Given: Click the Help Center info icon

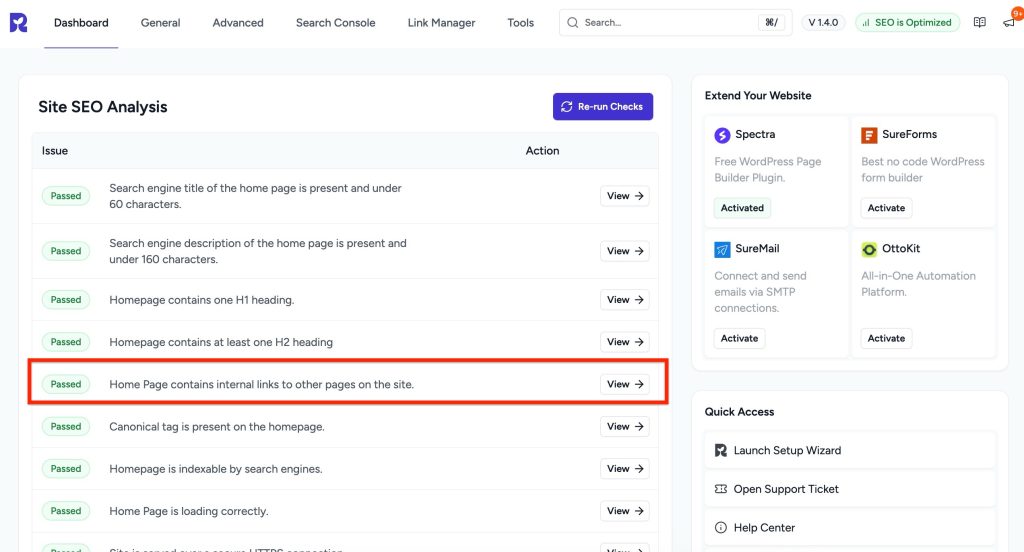Looking at the screenshot, I should 720,528.
